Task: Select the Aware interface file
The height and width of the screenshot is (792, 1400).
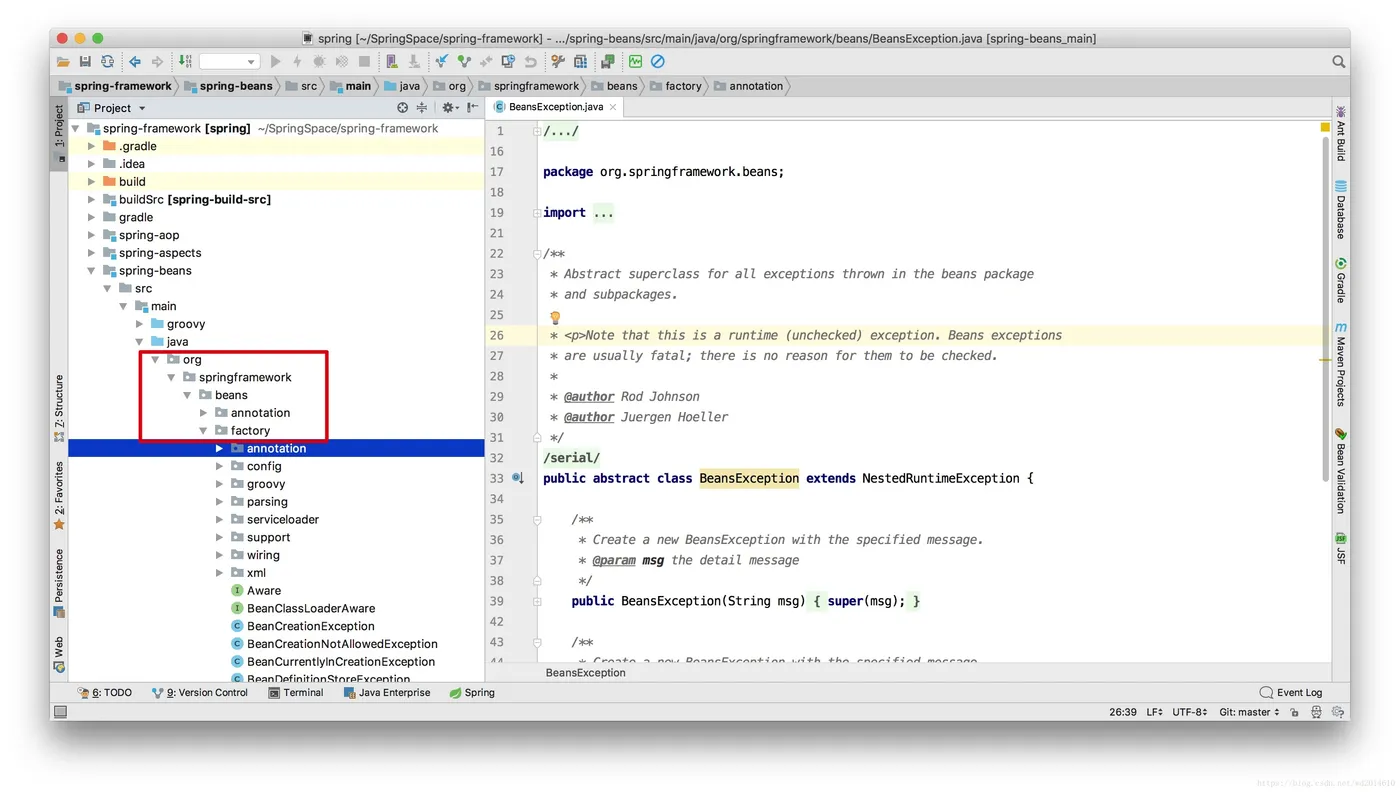Action: pyautogui.click(x=256, y=591)
